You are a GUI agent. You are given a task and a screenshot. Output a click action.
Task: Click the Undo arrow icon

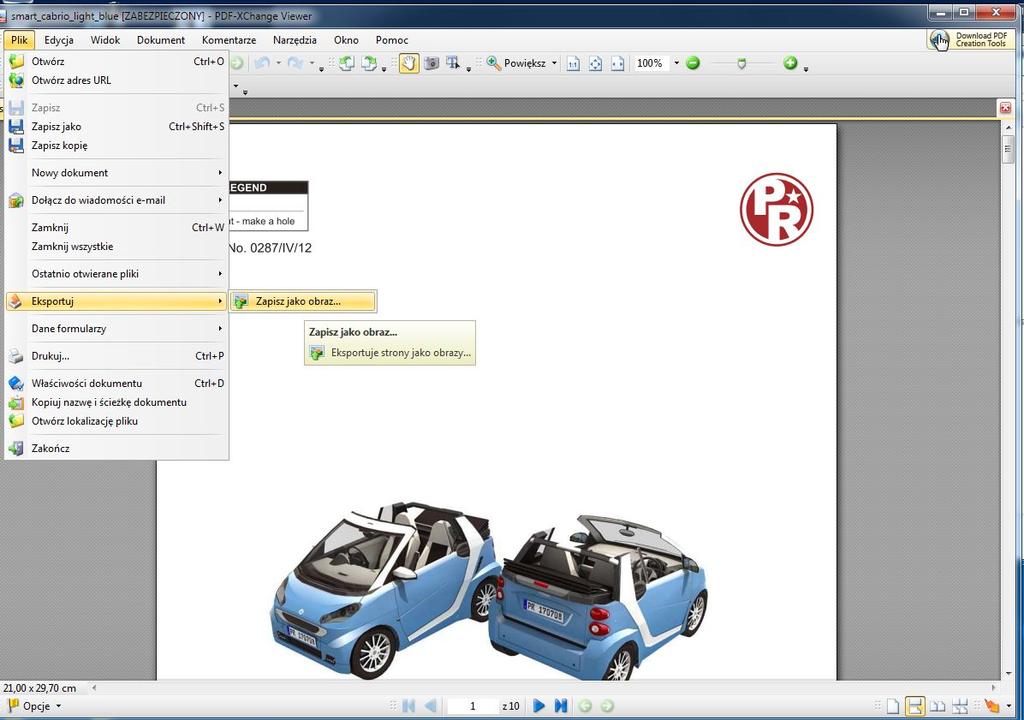pos(262,63)
